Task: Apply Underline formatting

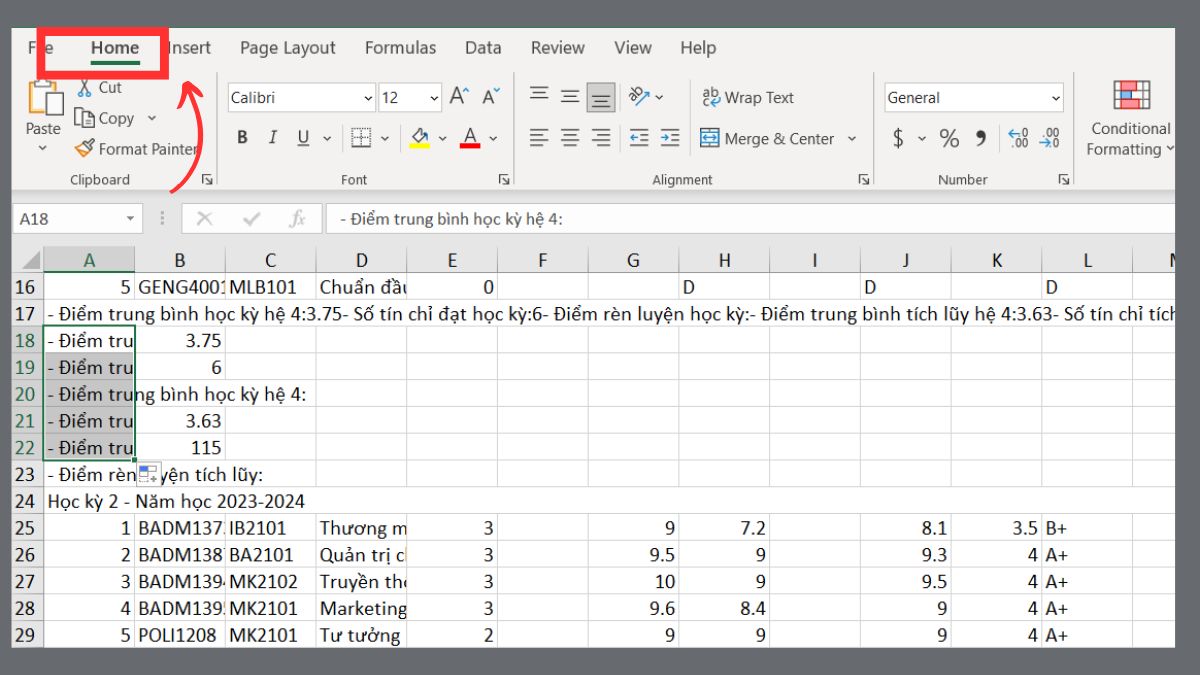Action: [303, 138]
